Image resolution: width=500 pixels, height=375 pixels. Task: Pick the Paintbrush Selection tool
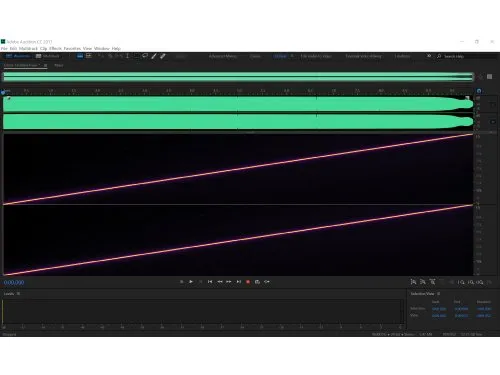pyautogui.click(x=154, y=56)
